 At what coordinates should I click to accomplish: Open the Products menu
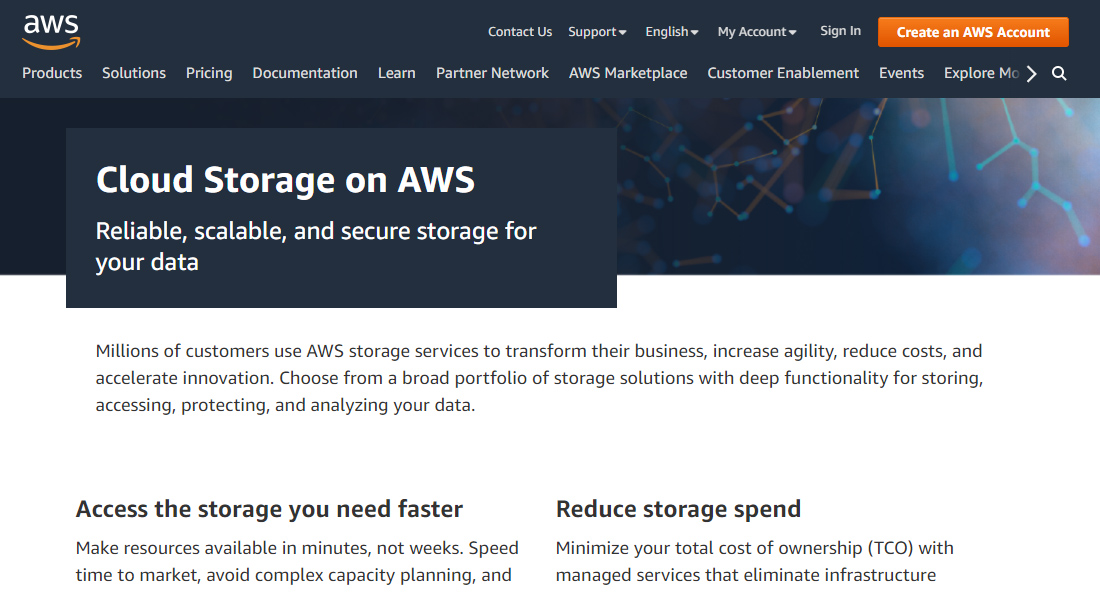(x=52, y=73)
